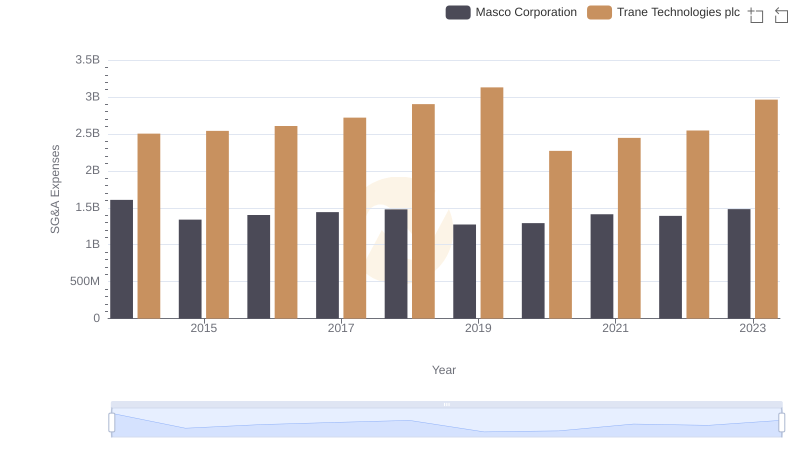
Task: Click the 3B y-axis label
Action: (92, 97)
